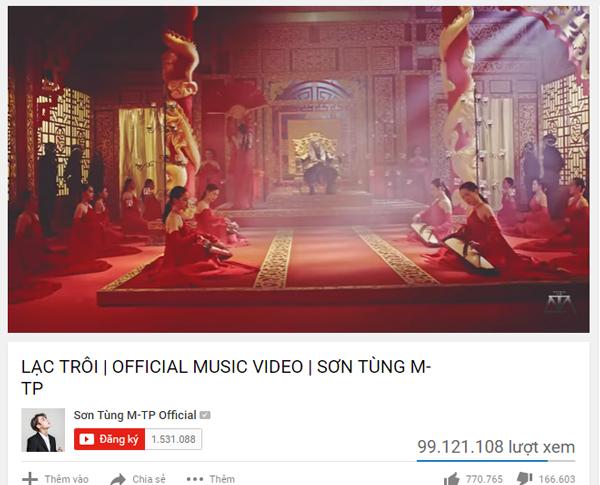This screenshot has width=600, height=485.
Task: Click the Chia sẻ share label
Action: pyautogui.click(x=149, y=479)
